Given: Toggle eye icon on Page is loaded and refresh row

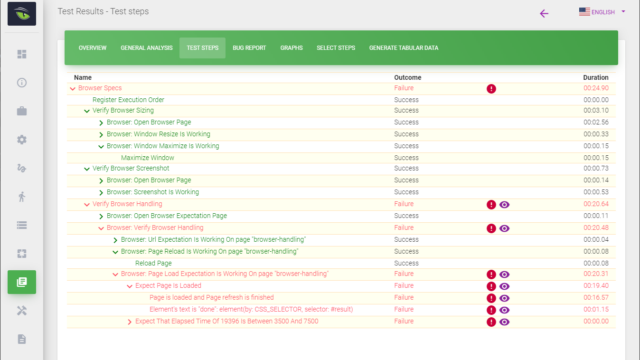Looking at the screenshot, I should click(504, 298).
